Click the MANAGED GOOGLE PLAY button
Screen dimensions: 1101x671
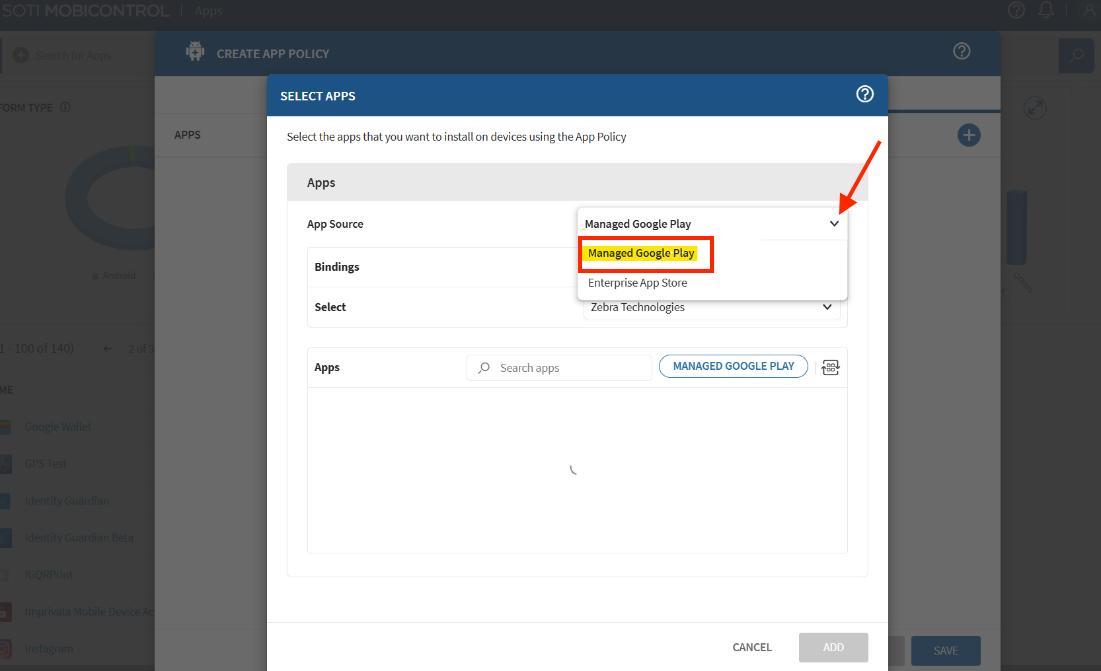coord(733,366)
